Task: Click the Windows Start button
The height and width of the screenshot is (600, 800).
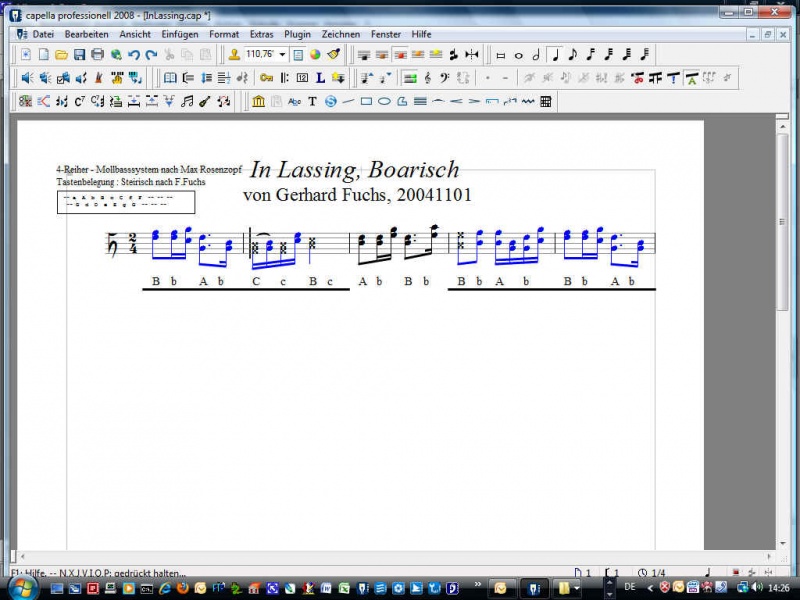Action: click(20, 587)
